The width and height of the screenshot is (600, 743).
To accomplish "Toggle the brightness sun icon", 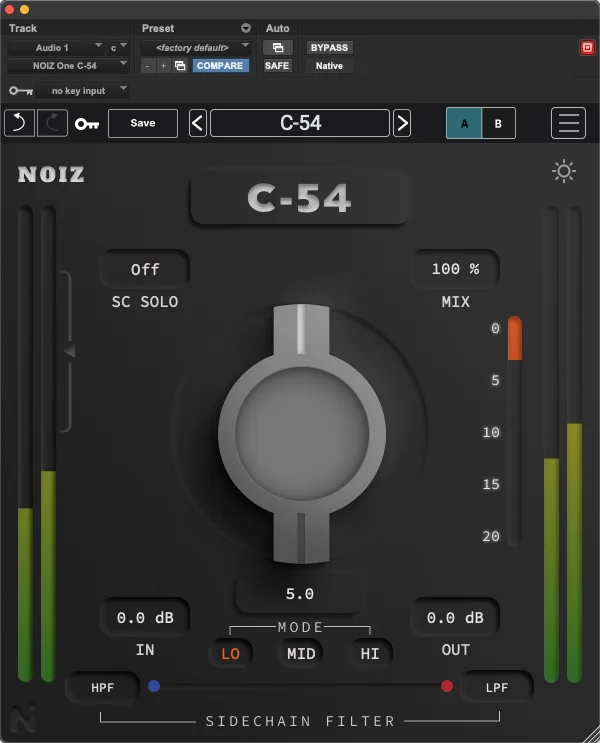I will point(564,171).
